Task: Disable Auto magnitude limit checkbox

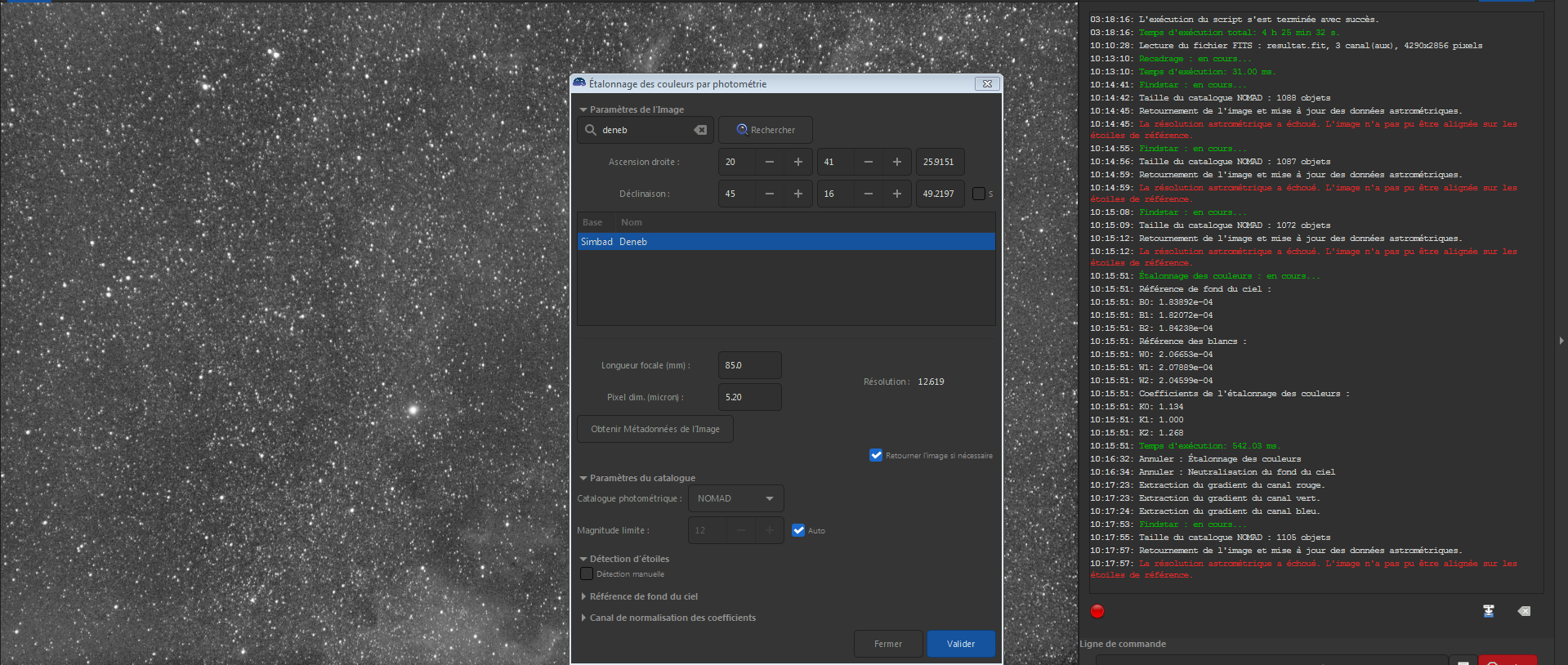Action: click(x=798, y=530)
